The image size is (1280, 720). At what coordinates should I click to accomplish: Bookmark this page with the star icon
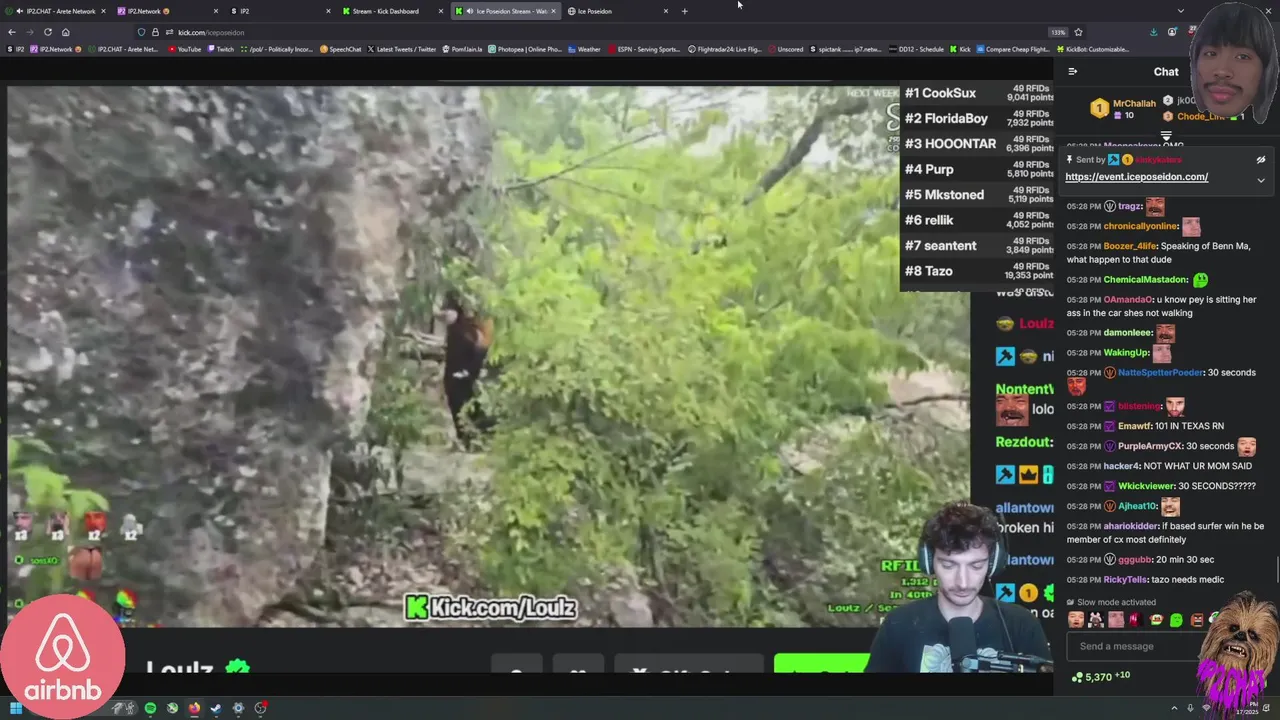pyautogui.click(x=1078, y=32)
